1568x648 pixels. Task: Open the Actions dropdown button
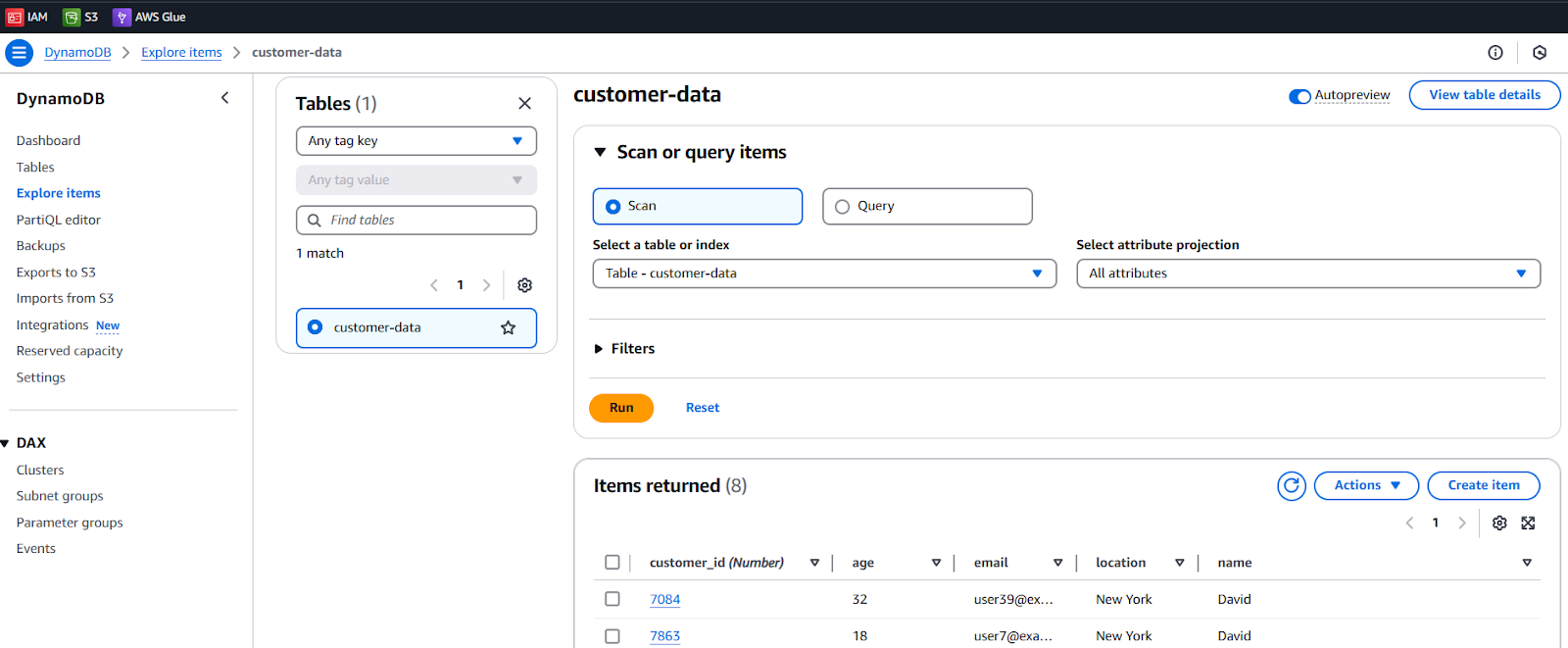click(x=1366, y=485)
